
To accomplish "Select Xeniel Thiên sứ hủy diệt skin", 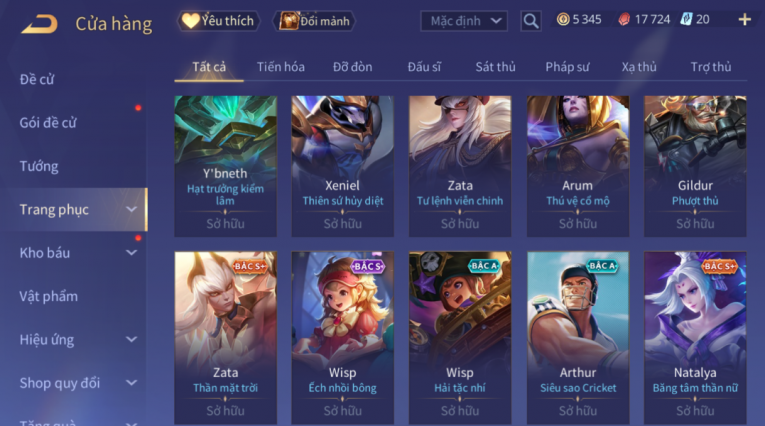I will (342, 166).
